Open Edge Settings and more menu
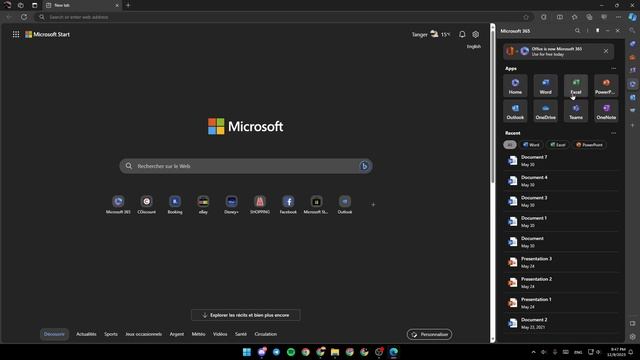640x360 pixels. click(x=618, y=17)
